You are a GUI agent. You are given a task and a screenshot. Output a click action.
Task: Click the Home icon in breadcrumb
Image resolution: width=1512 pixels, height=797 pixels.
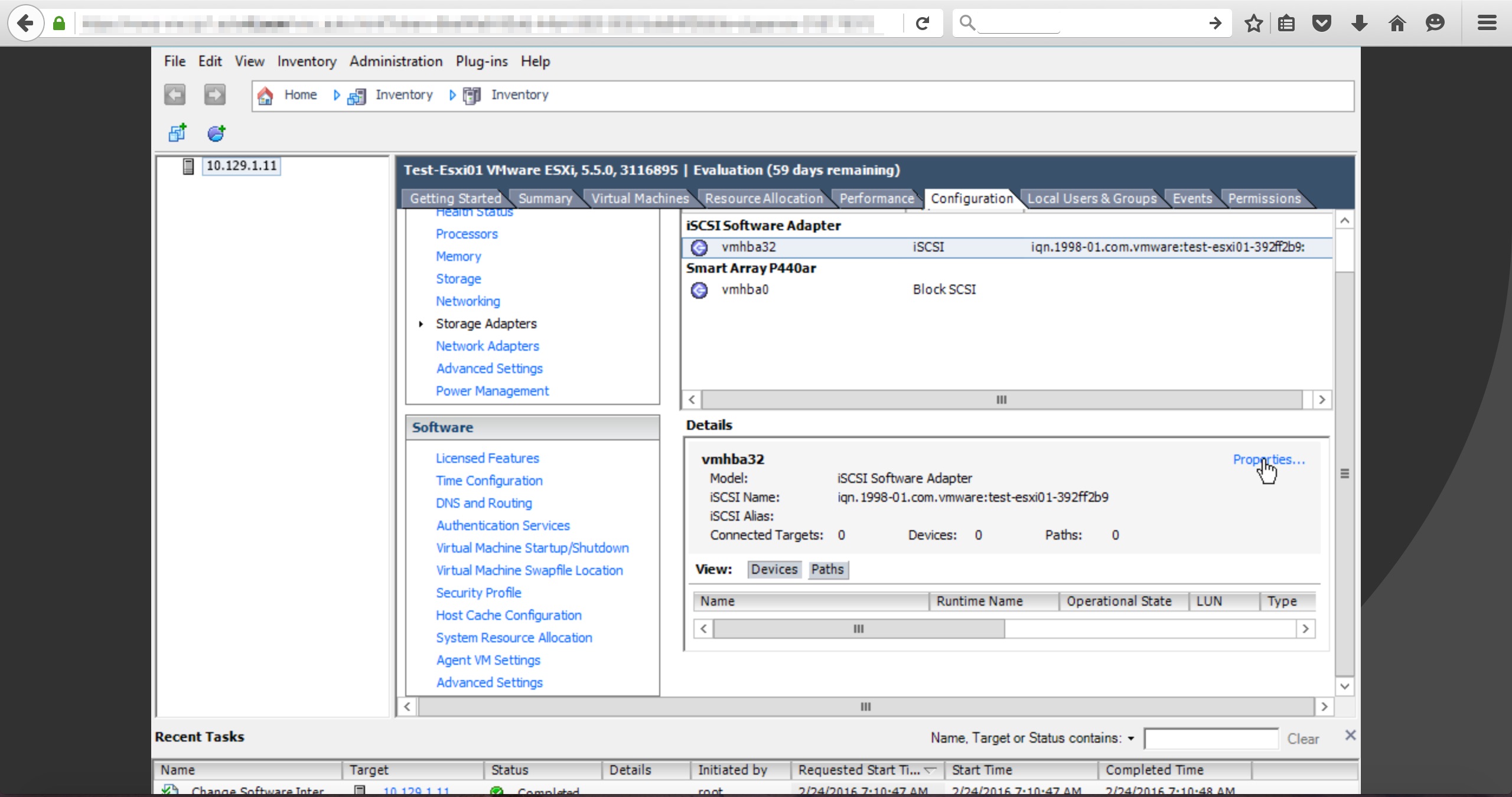tap(265, 96)
